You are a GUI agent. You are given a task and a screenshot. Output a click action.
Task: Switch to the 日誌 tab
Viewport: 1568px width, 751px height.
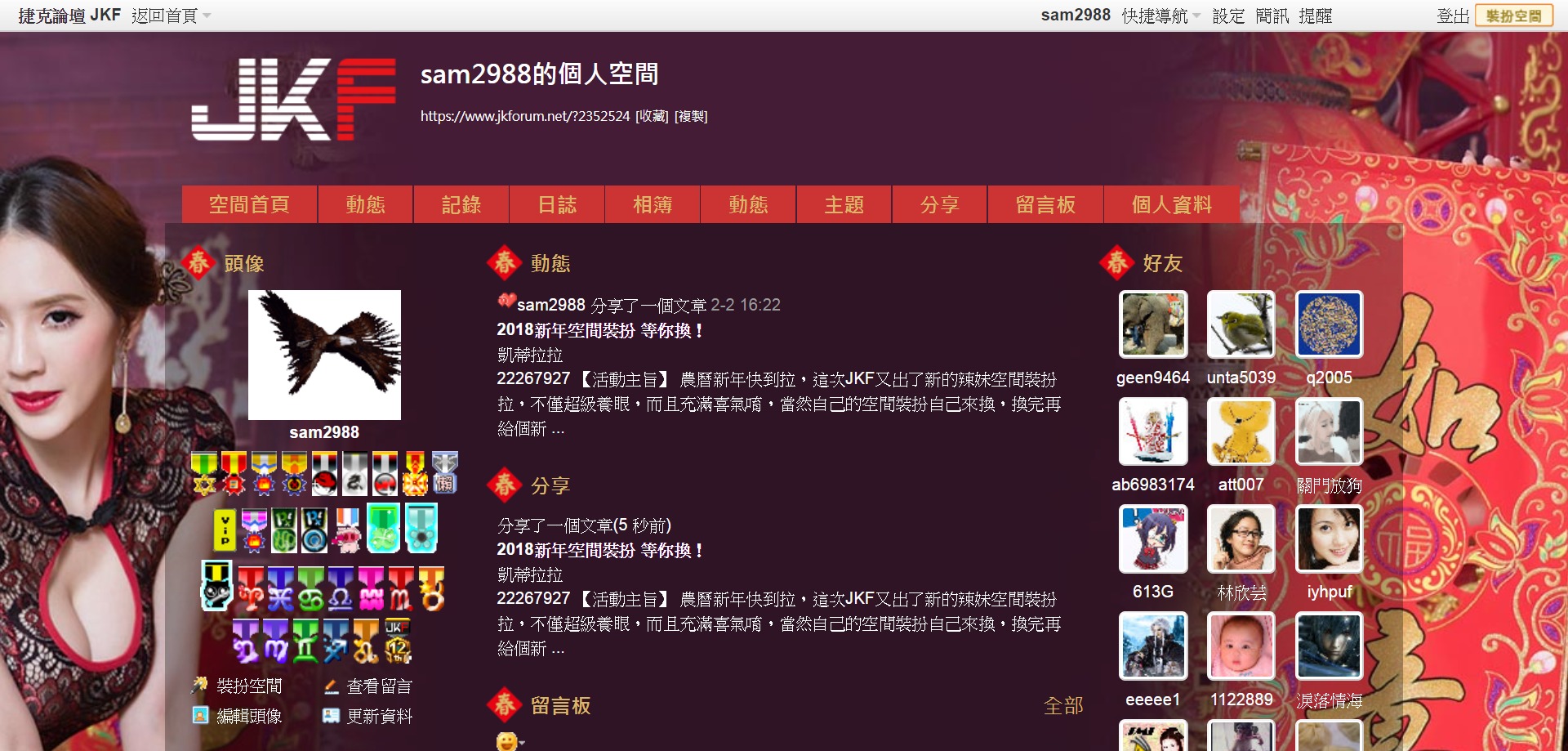pos(557,204)
